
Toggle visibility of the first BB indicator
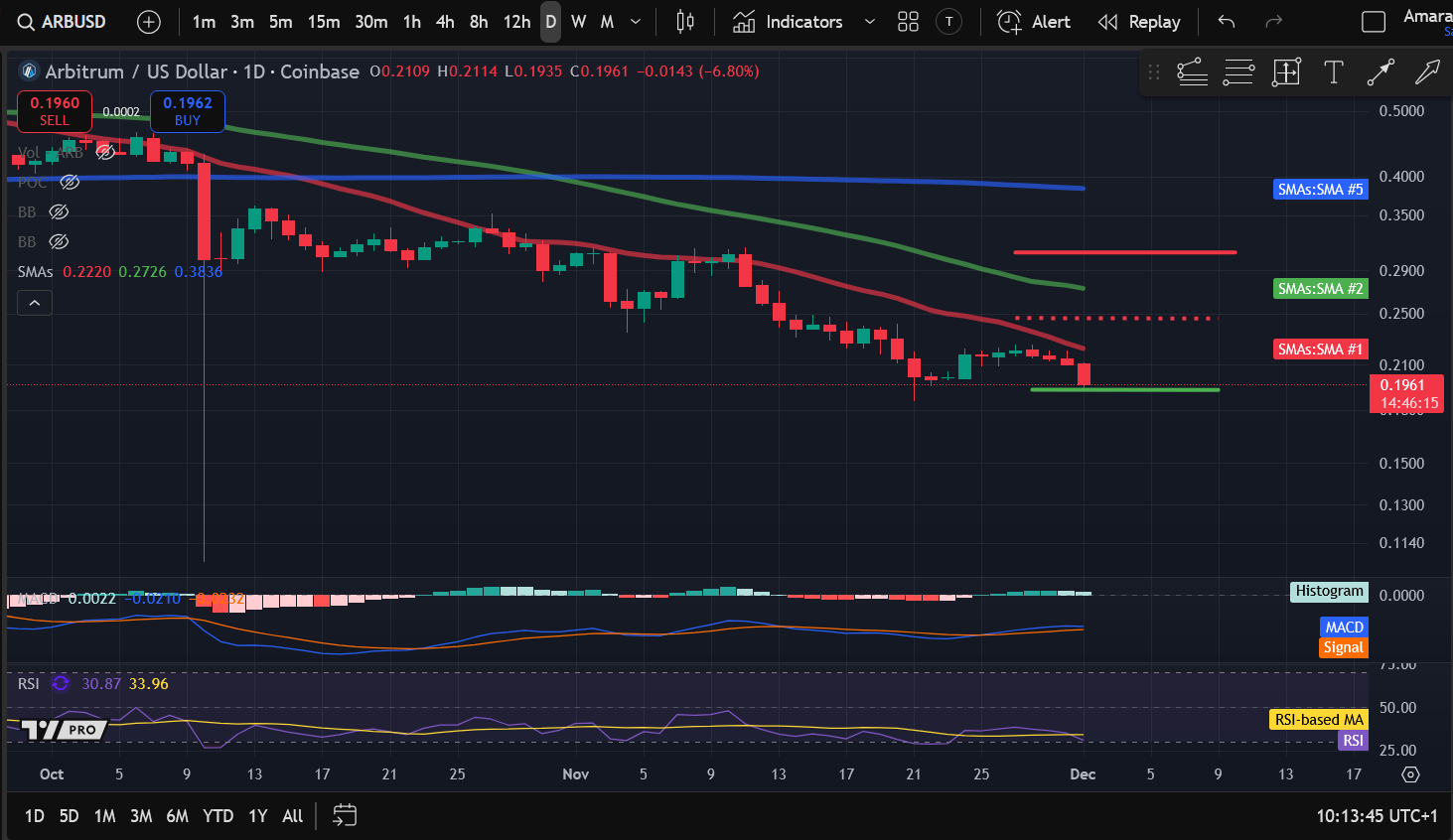[x=58, y=211]
